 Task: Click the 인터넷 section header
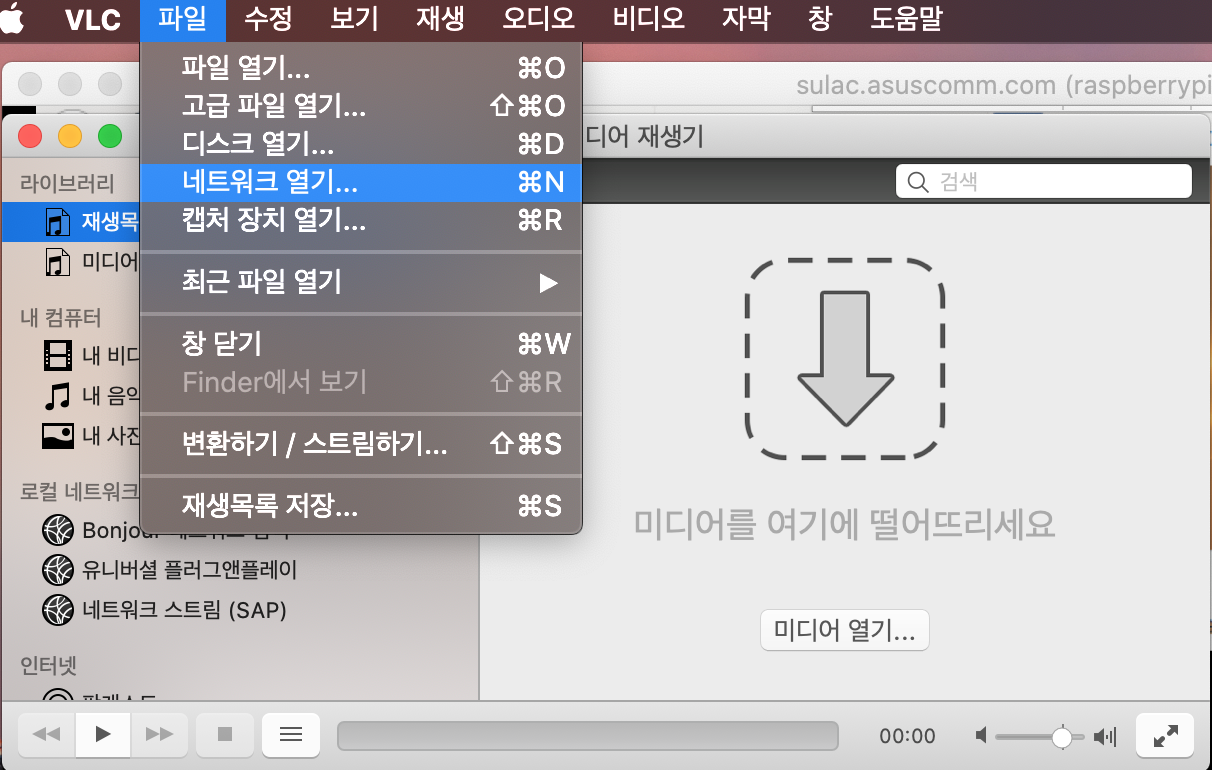(49, 665)
